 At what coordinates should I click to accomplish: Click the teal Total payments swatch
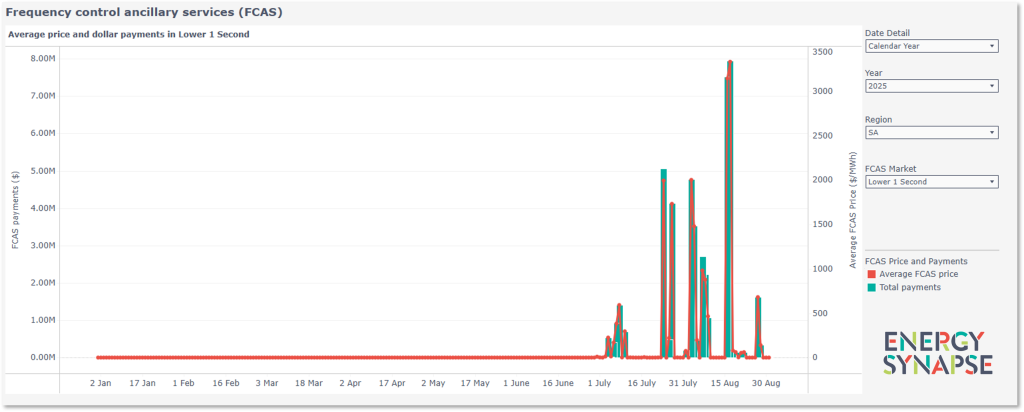871,287
